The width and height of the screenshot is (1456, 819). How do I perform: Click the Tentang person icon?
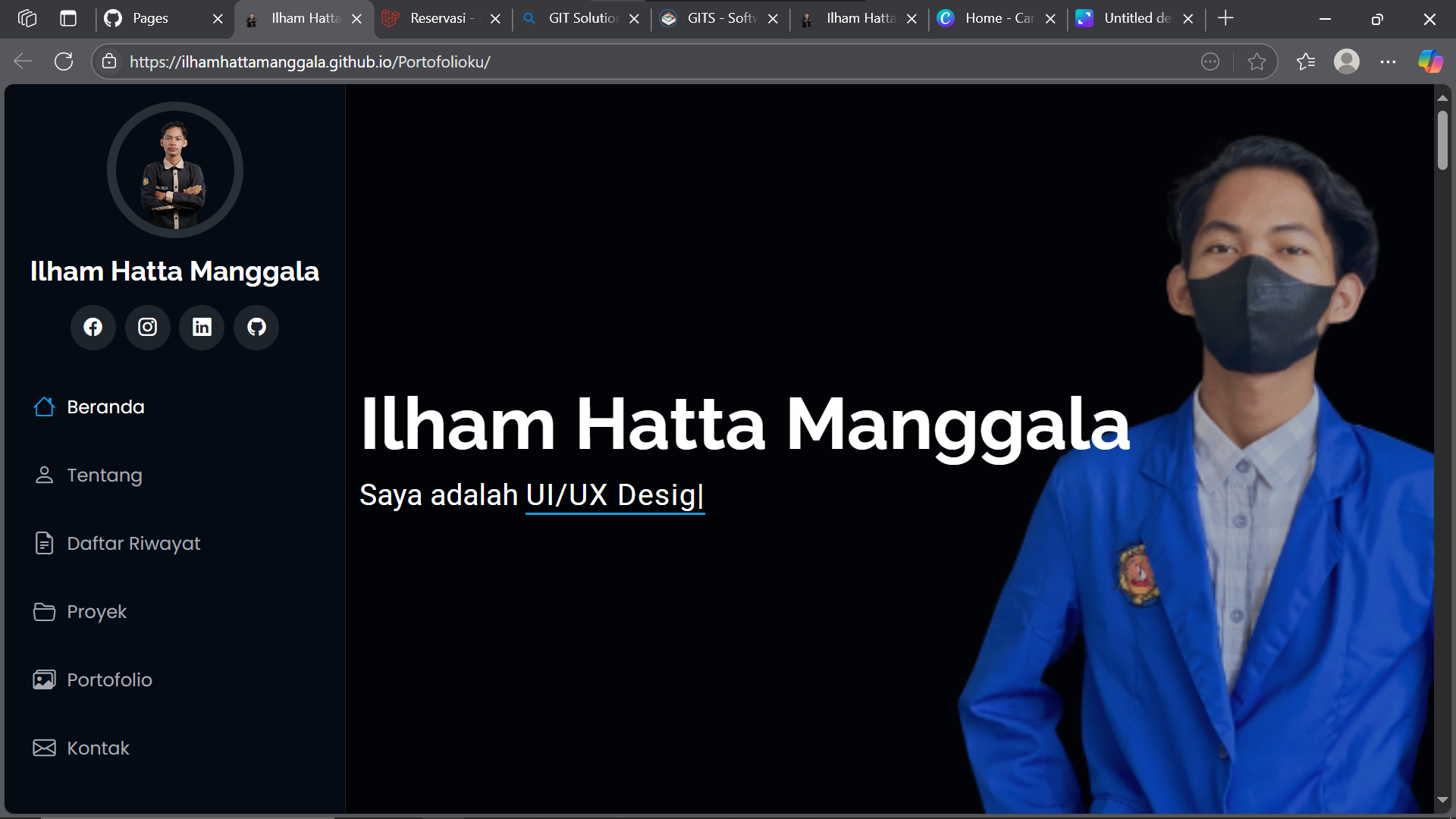[x=44, y=475]
